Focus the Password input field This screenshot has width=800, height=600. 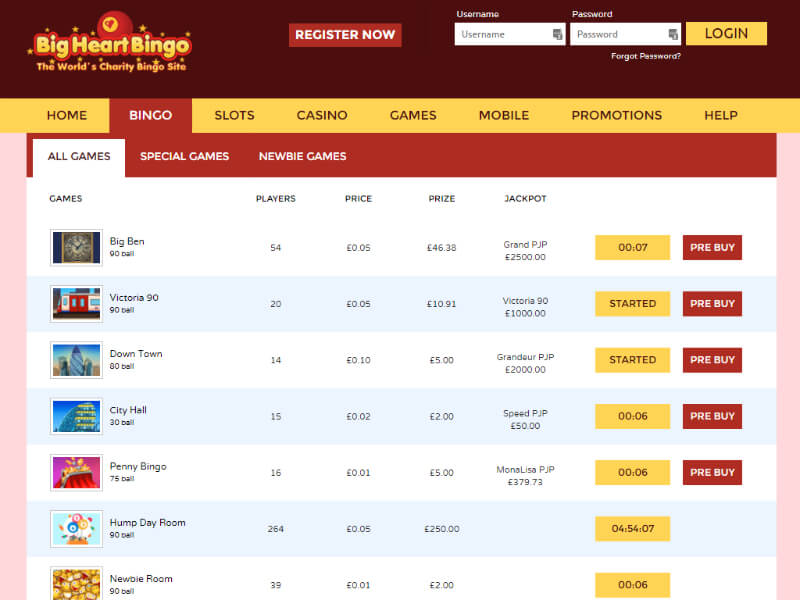[x=626, y=34]
